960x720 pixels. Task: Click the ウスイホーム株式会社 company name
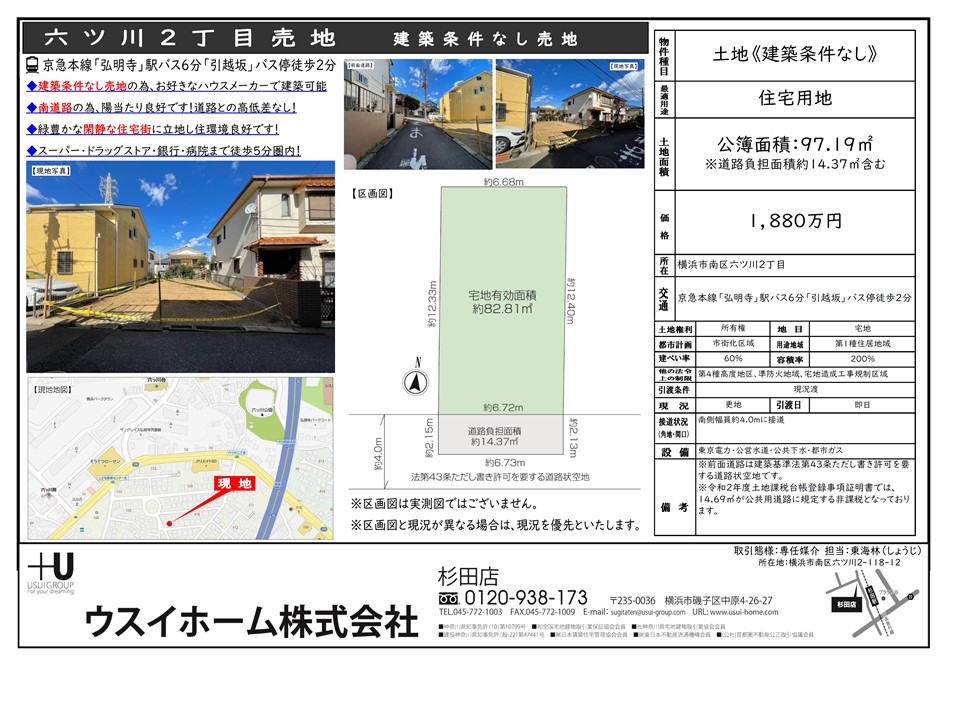[250, 622]
